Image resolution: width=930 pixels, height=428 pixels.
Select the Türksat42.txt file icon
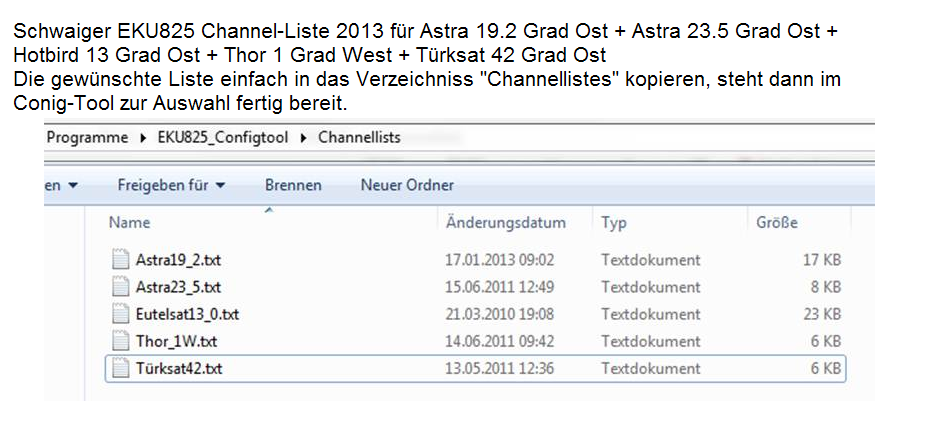click(121, 369)
